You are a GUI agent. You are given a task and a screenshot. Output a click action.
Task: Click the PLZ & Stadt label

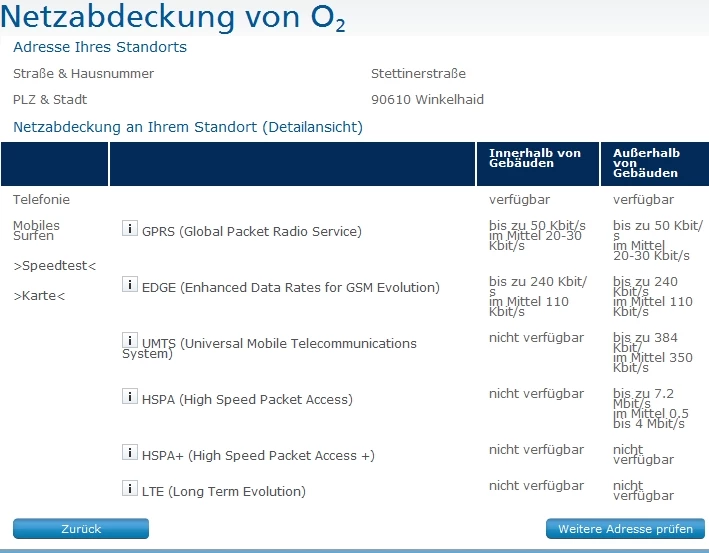[50, 99]
